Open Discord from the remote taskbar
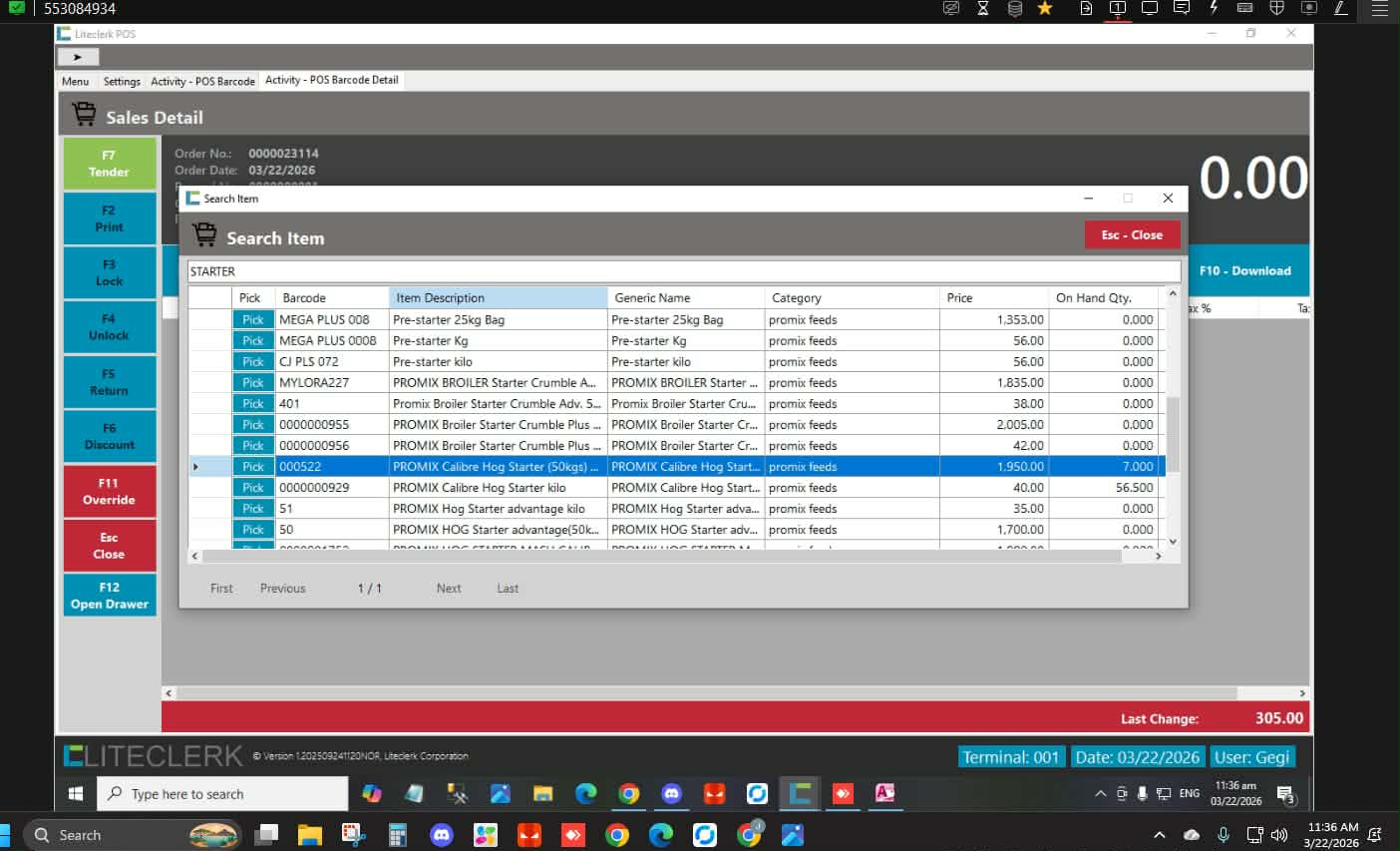1400x851 pixels. [x=671, y=794]
